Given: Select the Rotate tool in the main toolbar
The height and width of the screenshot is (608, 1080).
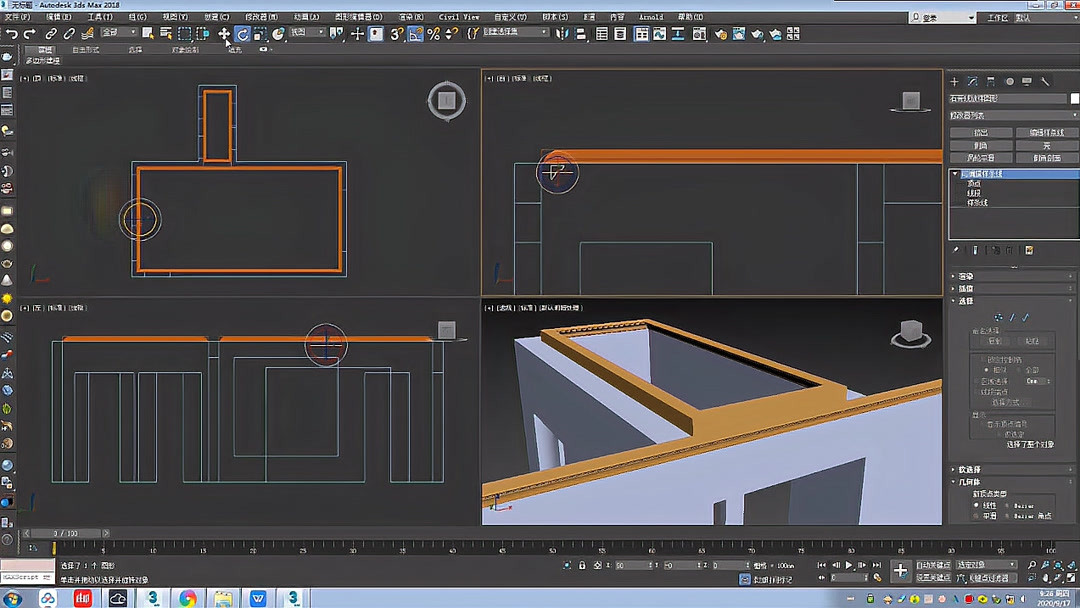Looking at the screenshot, I should tap(243, 33).
